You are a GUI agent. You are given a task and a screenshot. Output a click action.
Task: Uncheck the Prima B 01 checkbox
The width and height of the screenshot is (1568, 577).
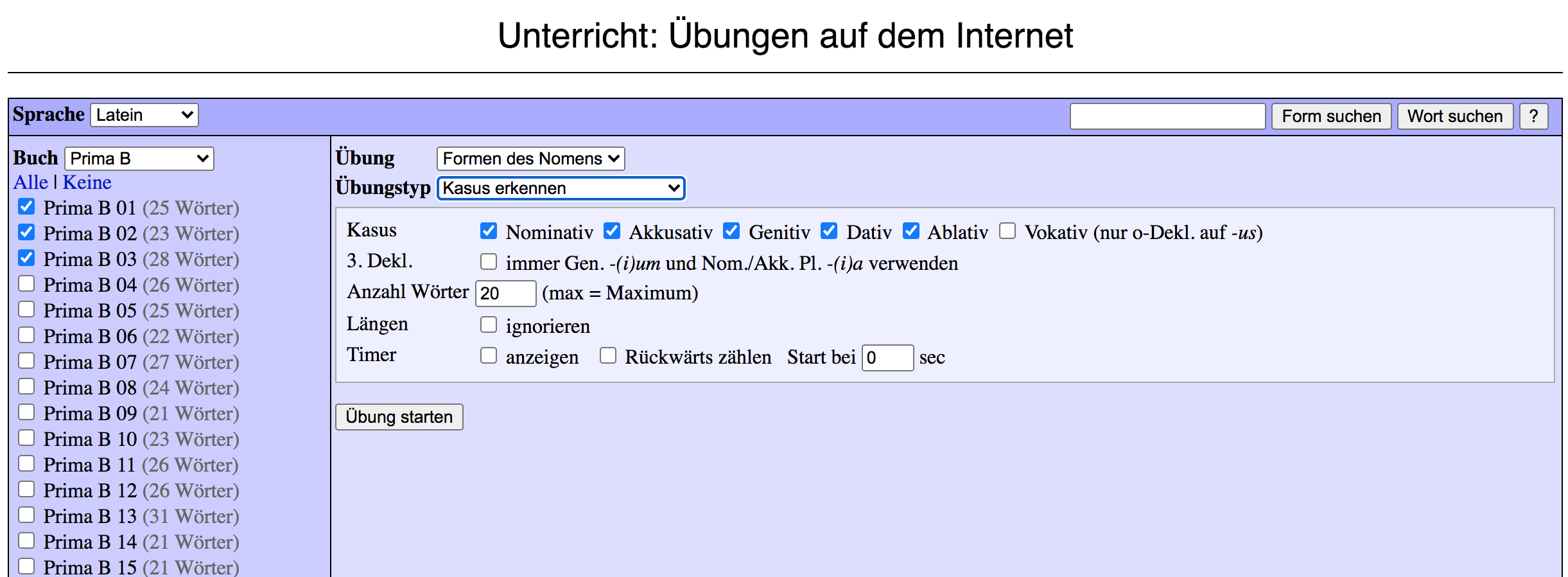(x=26, y=207)
